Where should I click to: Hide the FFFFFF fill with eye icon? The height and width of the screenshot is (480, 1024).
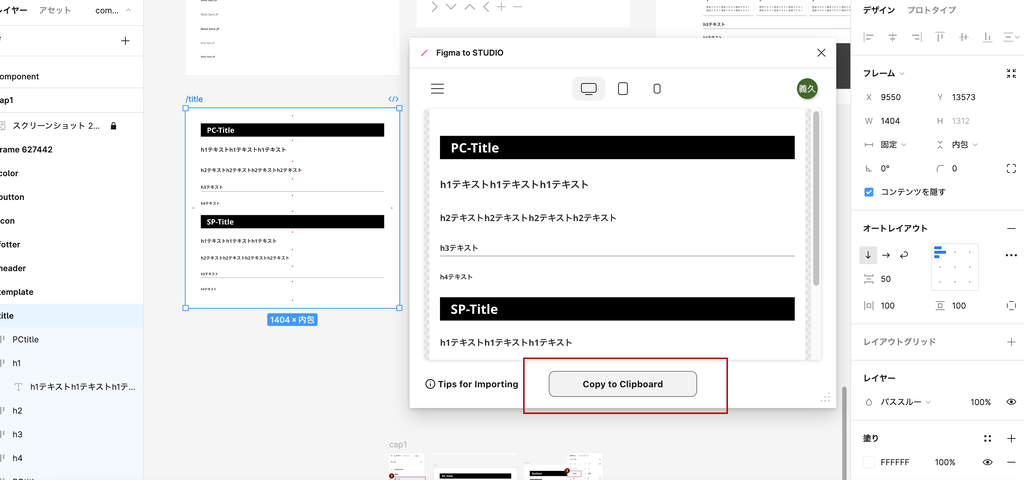pos(987,463)
